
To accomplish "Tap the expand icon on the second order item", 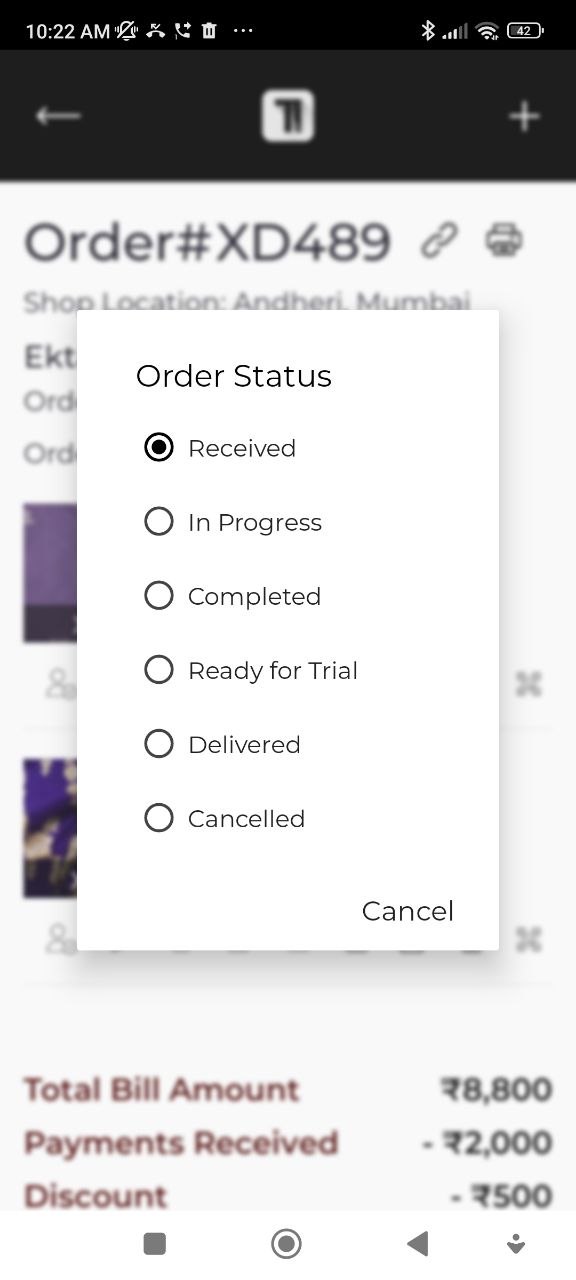I will 527,939.
